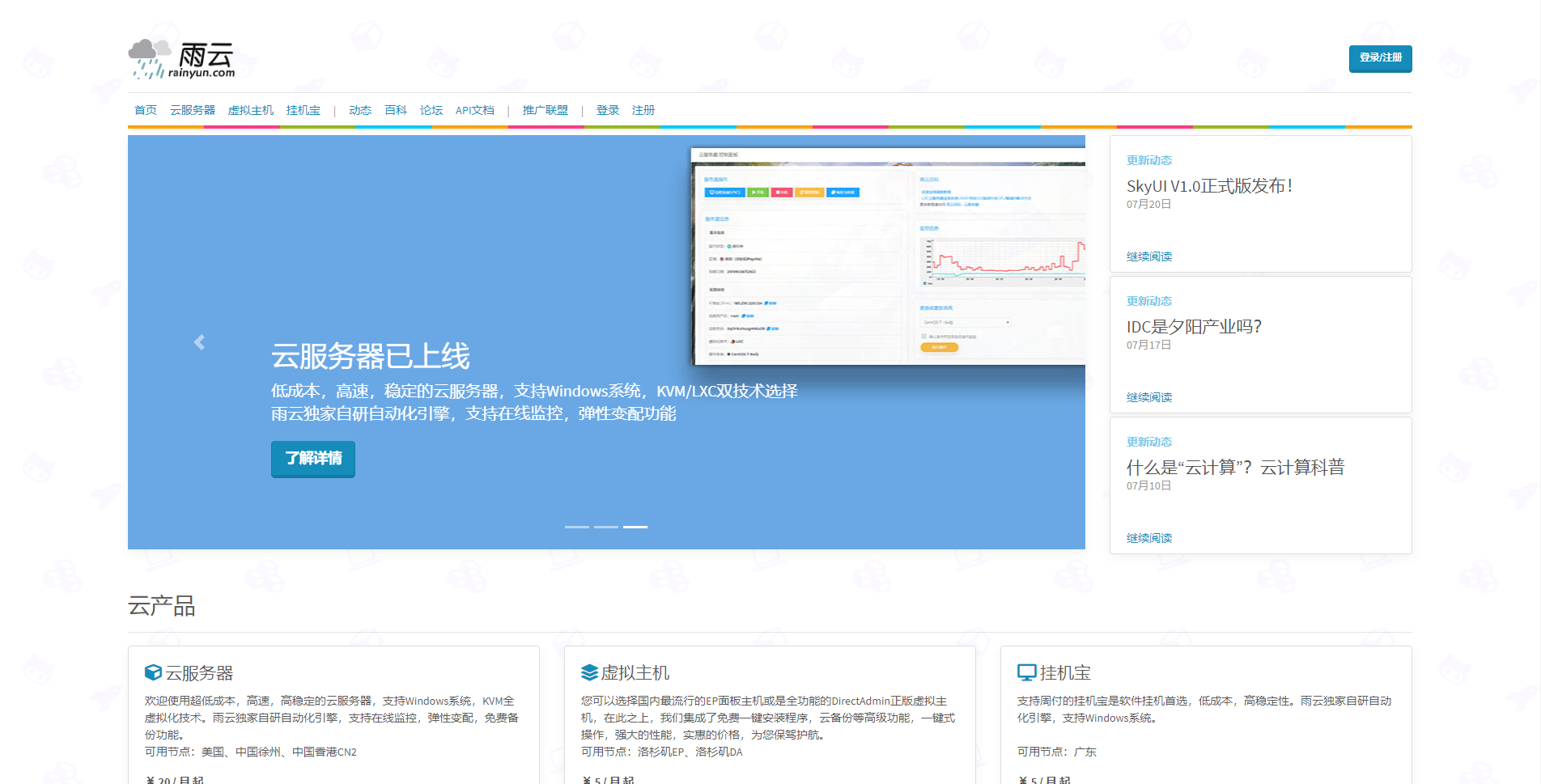Open the 推广联盟 page
The height and width of the screenshot is (784, 1541).
pyautogui.click(x=545, y=110)
